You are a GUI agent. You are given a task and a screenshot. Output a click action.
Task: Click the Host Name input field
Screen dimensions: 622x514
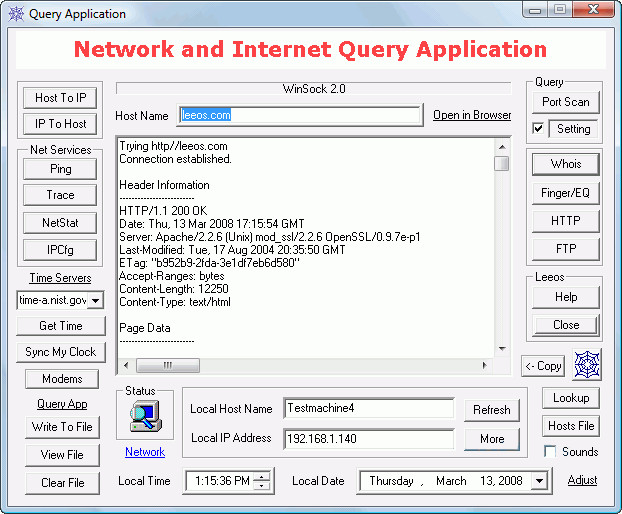[300, 115]
